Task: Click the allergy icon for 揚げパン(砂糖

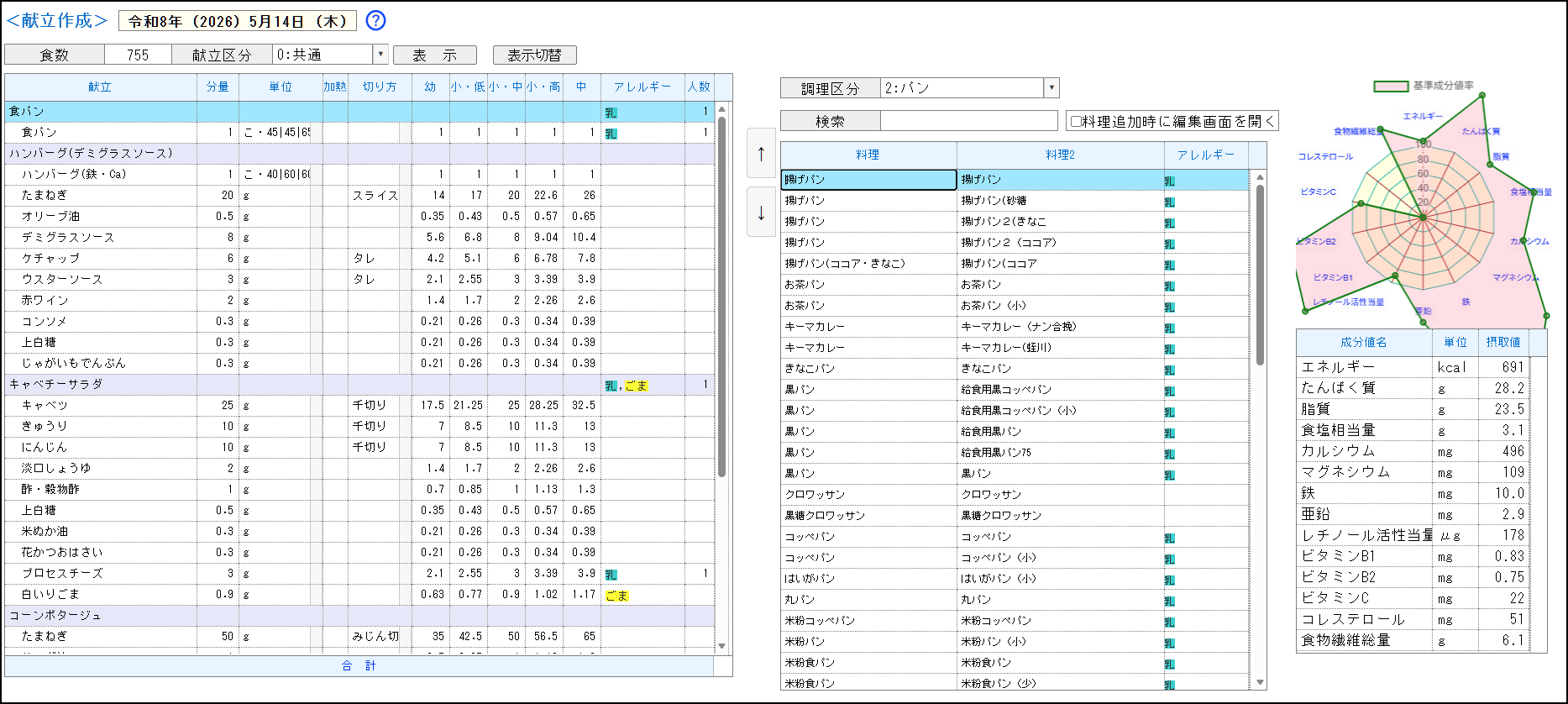Action: 1169,202
